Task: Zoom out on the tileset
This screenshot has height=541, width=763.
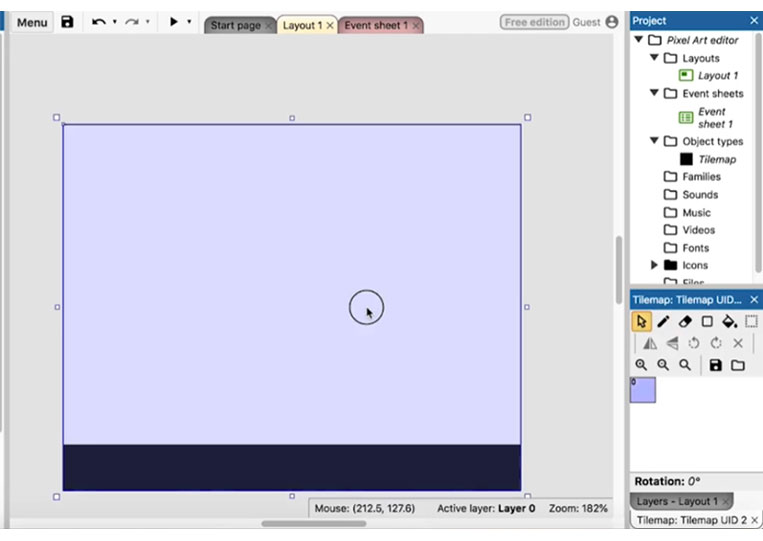Action: [x=663, y=365]
